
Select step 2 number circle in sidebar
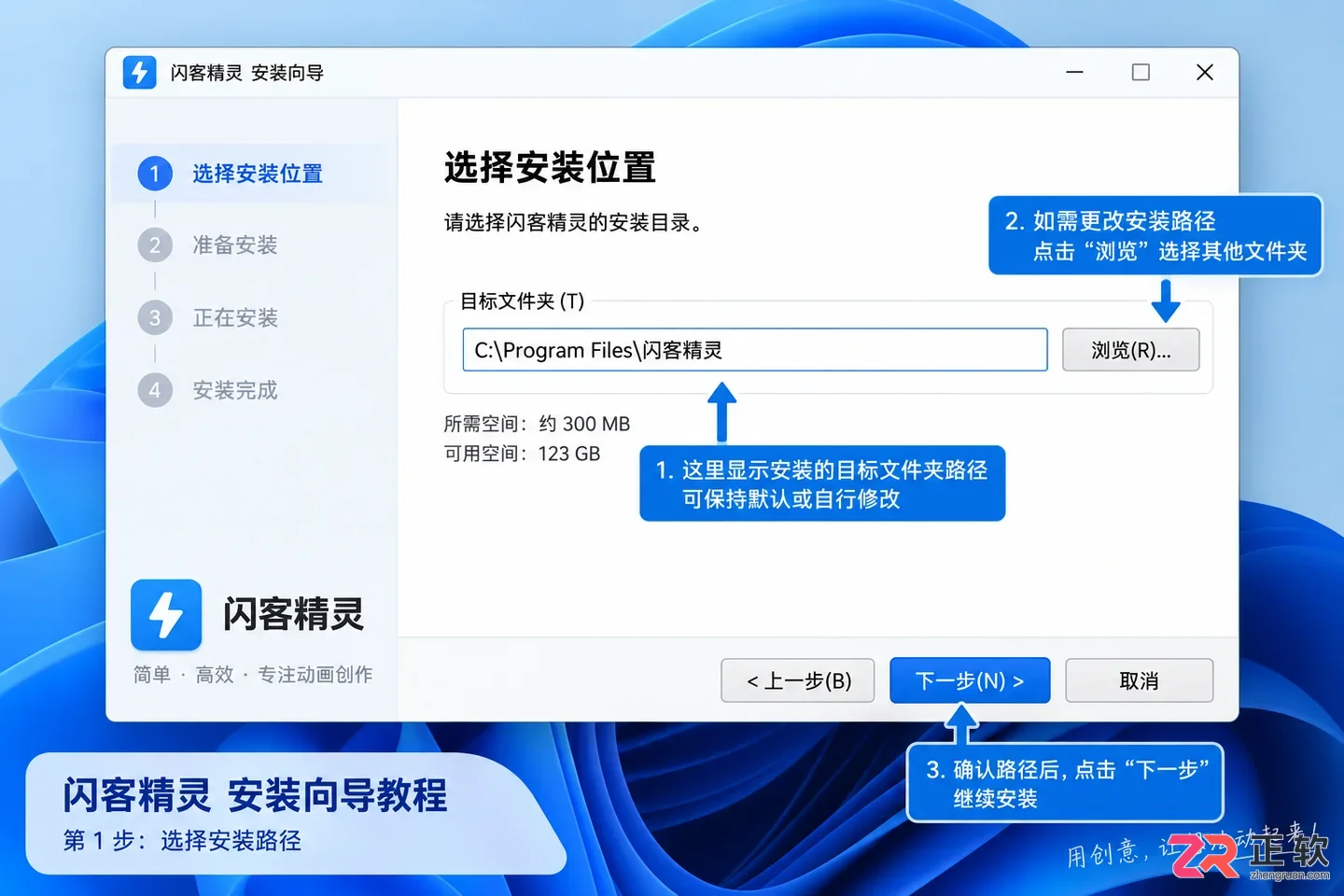(155, 245)
